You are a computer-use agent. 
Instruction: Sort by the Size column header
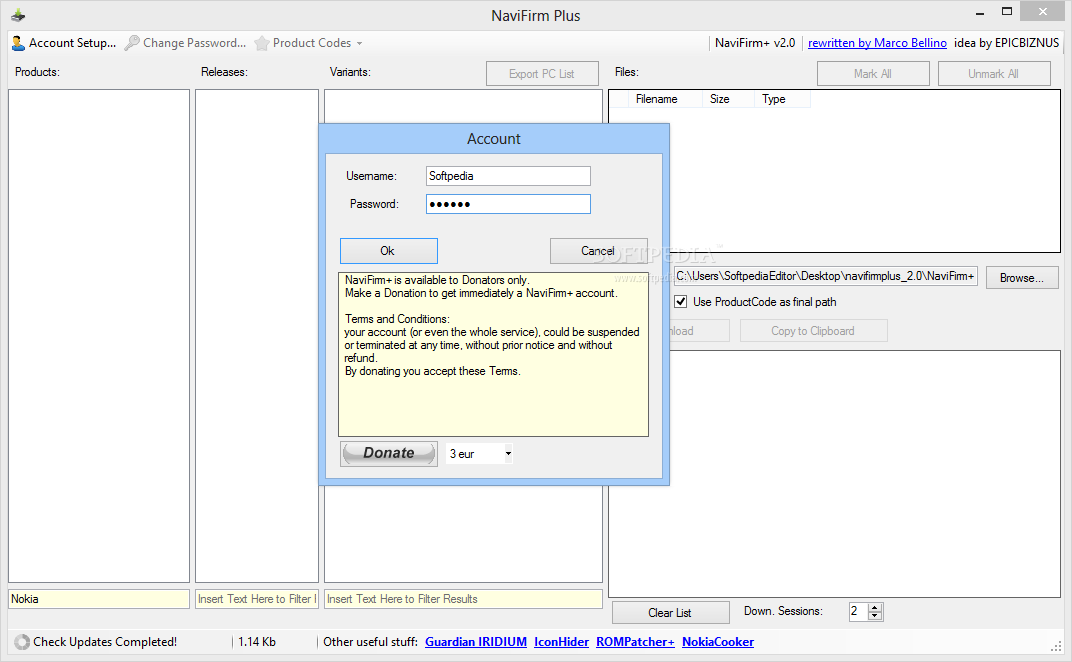728,99
